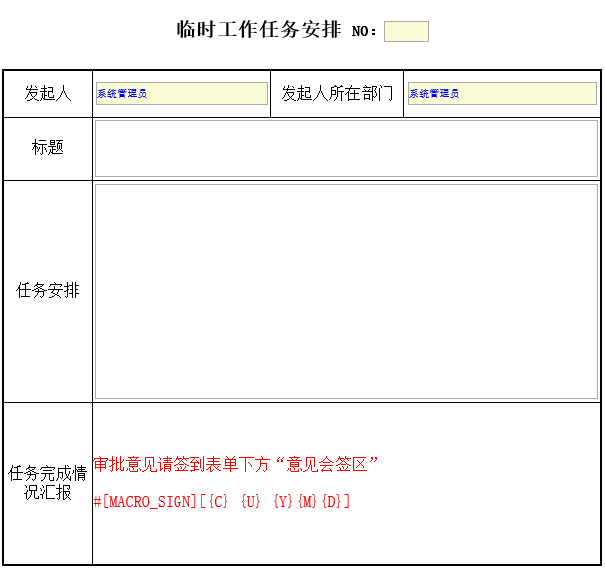The height and width of the screenshot is (568, 605).
Task: Select the 任务完成情况汇报 label cell
Action: pos(48,483)
